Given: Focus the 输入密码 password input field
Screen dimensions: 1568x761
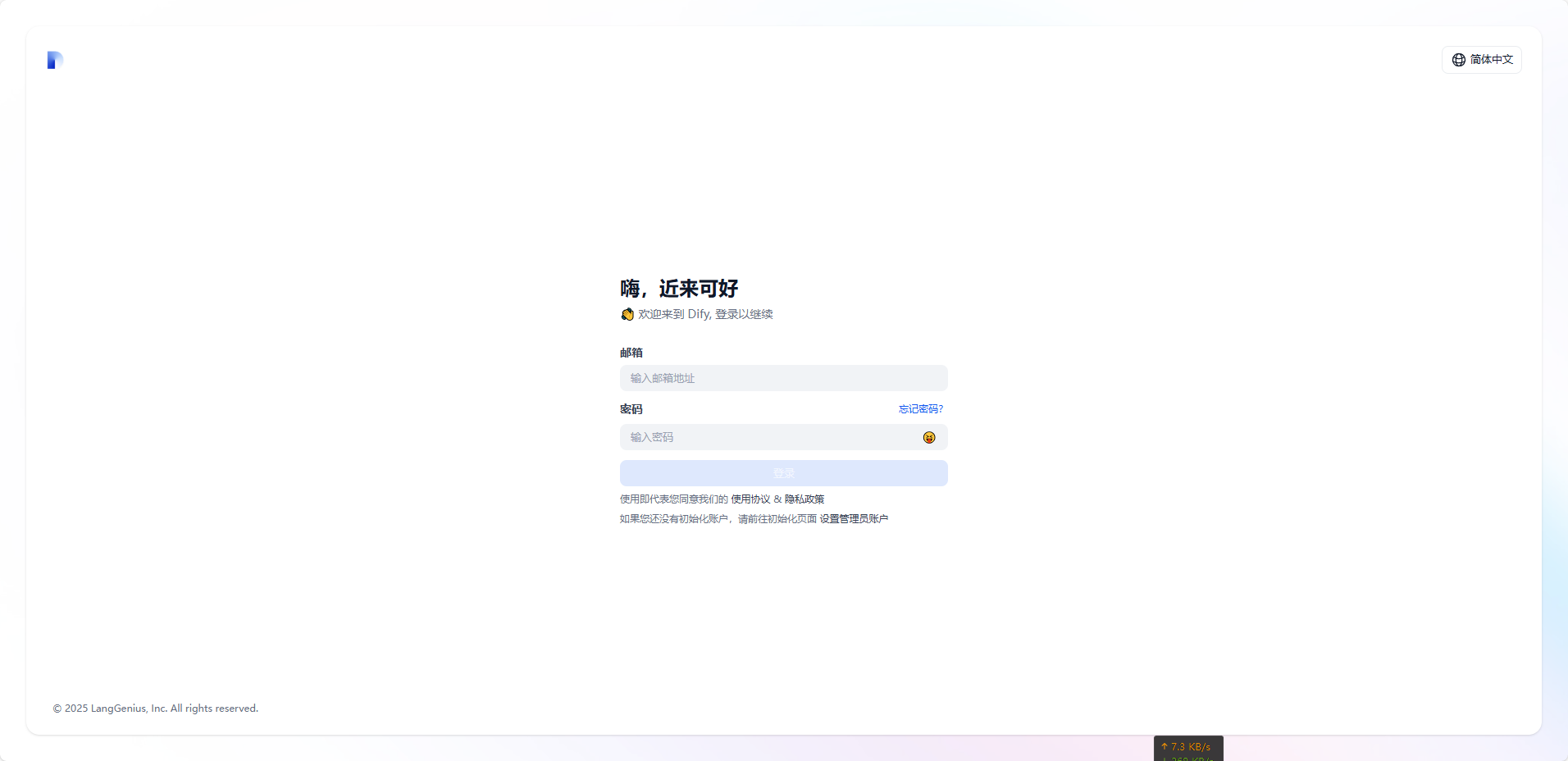Looking at the screenshot, I should click(771, 437).
